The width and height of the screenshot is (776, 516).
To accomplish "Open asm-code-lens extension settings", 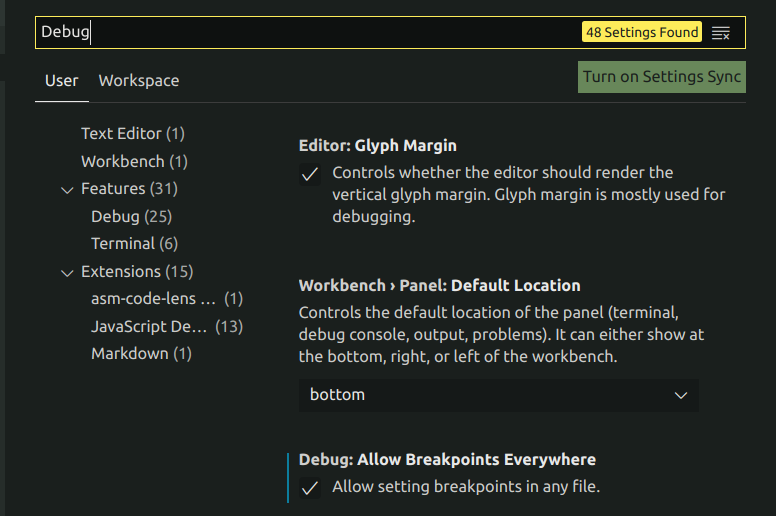I will (x=166, y=299).
